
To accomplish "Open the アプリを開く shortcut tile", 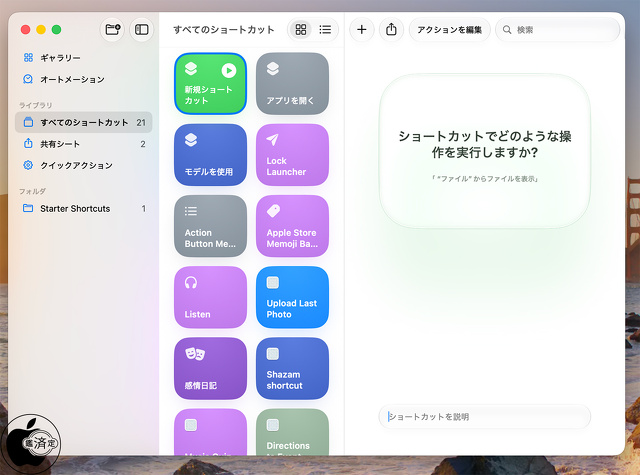I will point(292,84).
